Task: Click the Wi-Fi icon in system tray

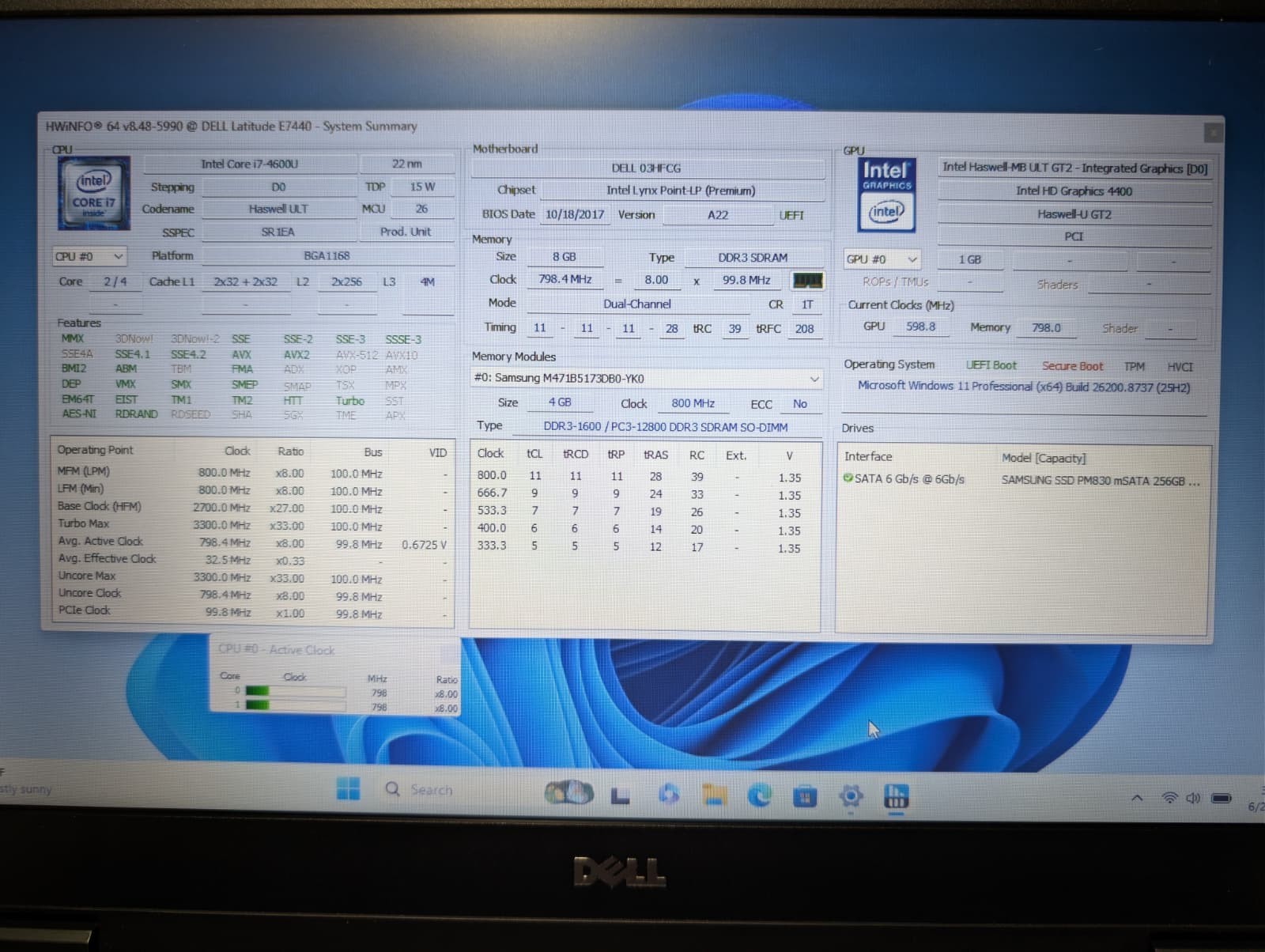Action: tap(1169, 798)
